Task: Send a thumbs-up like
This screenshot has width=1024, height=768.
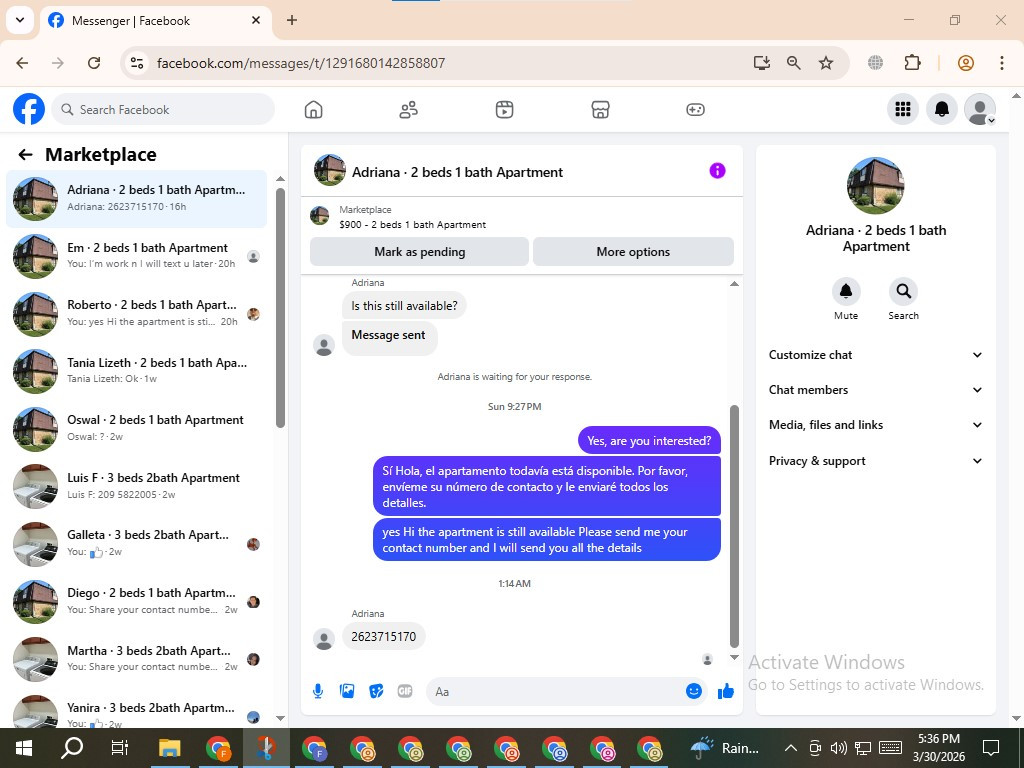Action: tap(726, 691)
